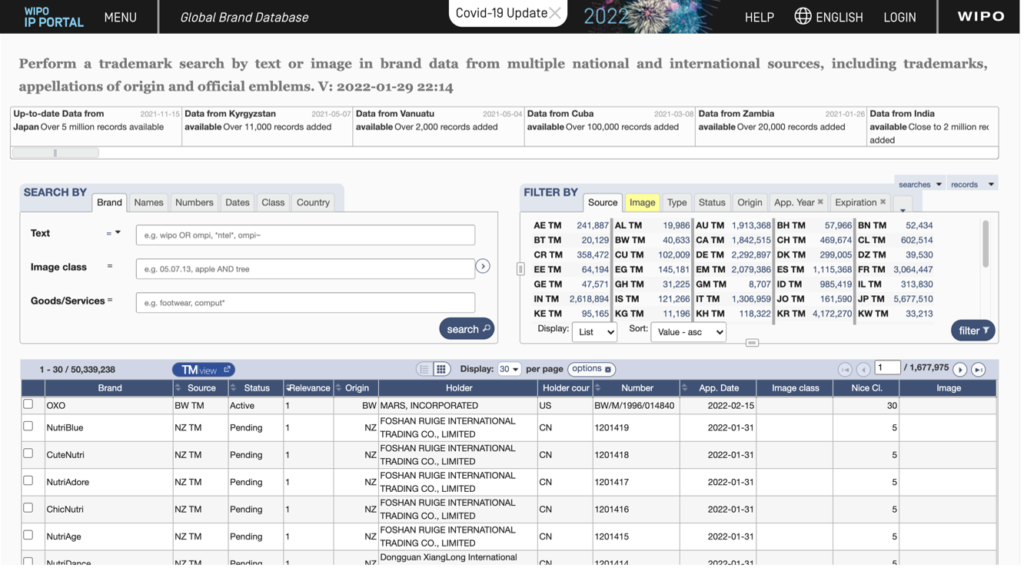This screenshot has width=1024, height=568.
Task: Sort results by App. Date column arrows
Action: click(x=684, y=388)
